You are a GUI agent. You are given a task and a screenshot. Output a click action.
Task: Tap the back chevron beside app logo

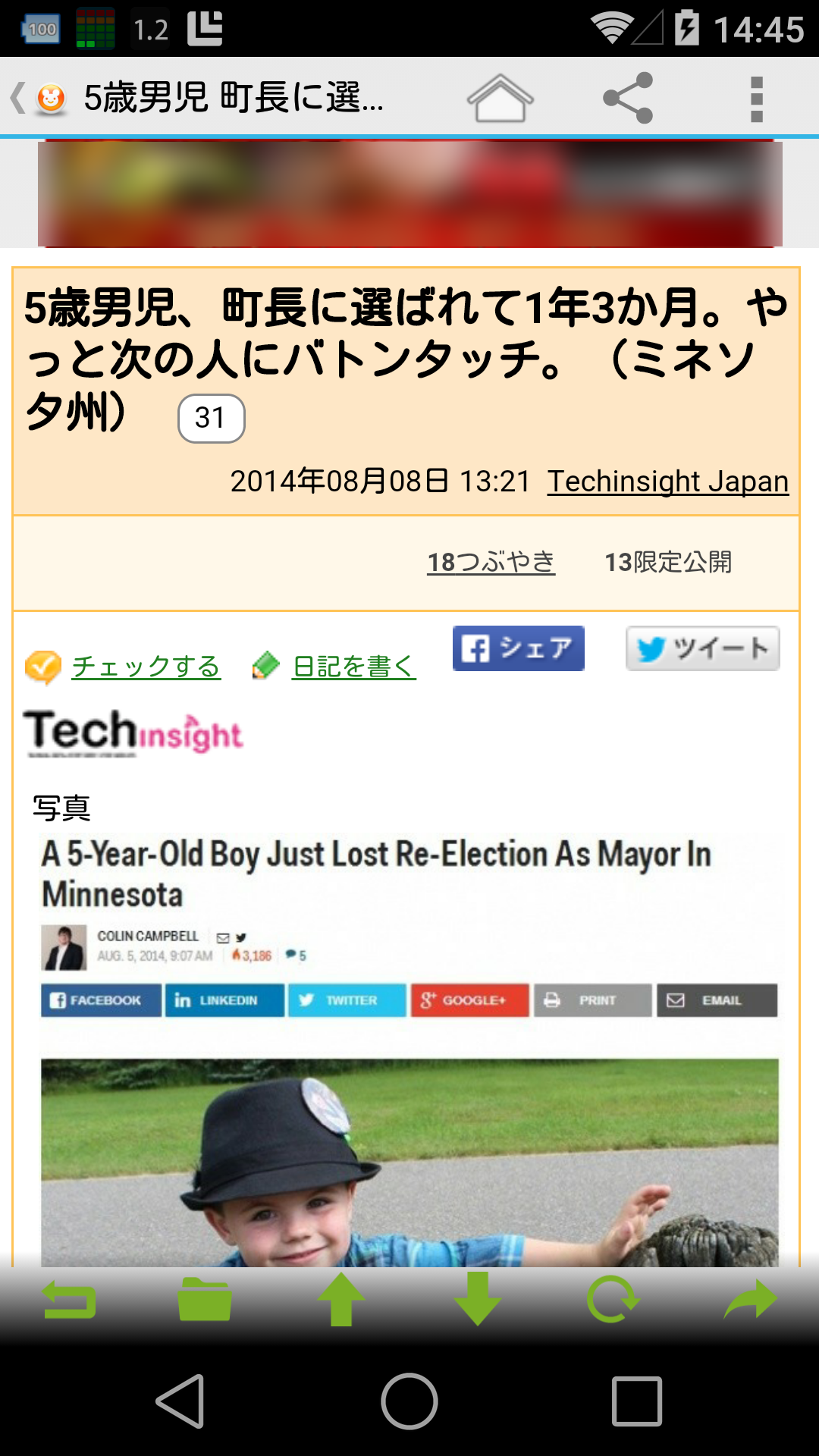click(x=17, y=98)
